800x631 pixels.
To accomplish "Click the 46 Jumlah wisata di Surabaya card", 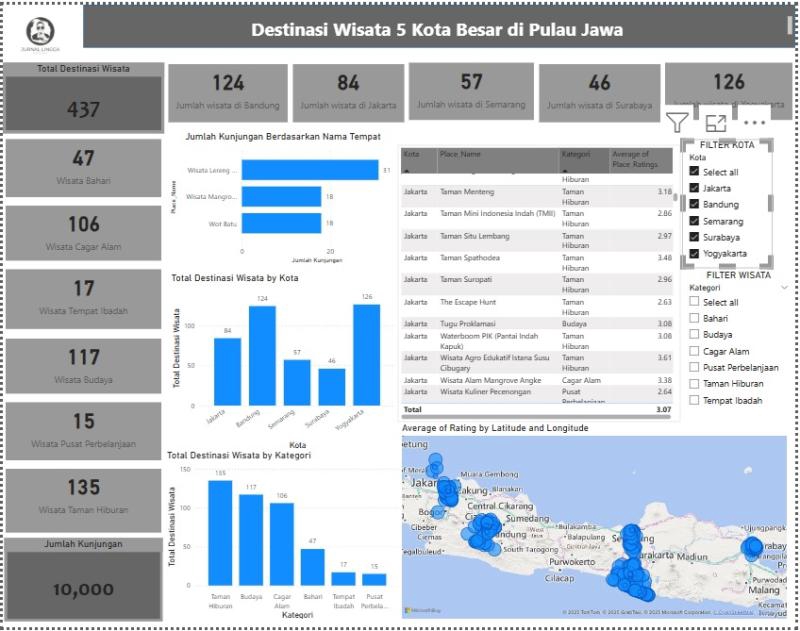I will 599,92.
